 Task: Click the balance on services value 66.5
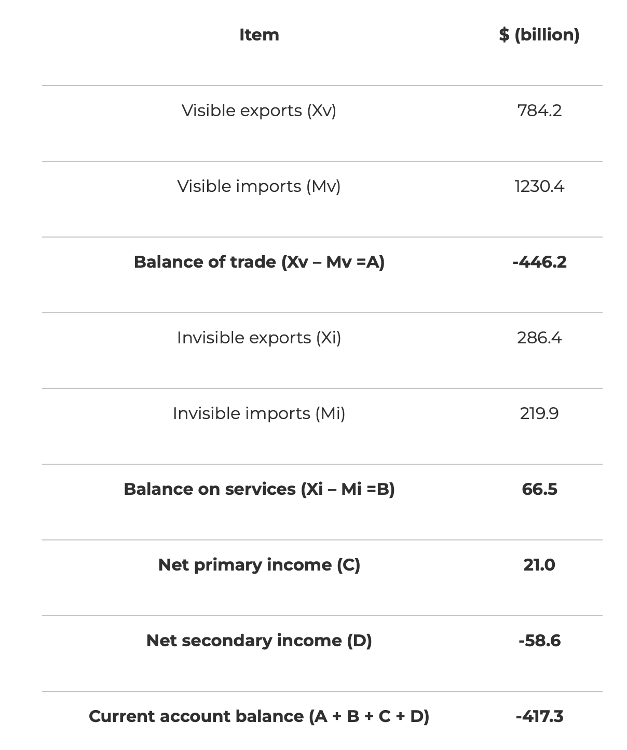[x=539, y=490]
